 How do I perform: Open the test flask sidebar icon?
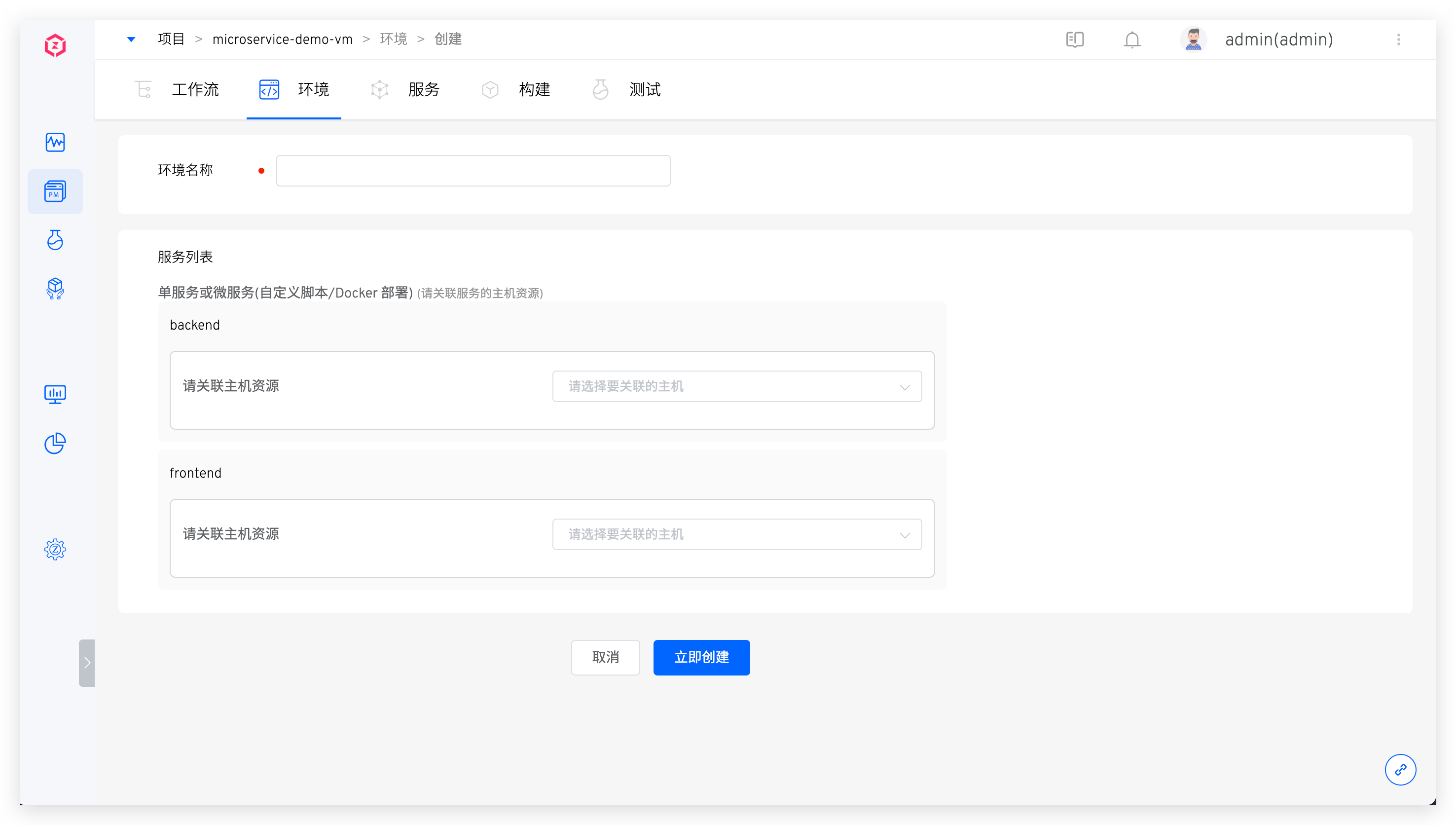[x=55, y=240]
